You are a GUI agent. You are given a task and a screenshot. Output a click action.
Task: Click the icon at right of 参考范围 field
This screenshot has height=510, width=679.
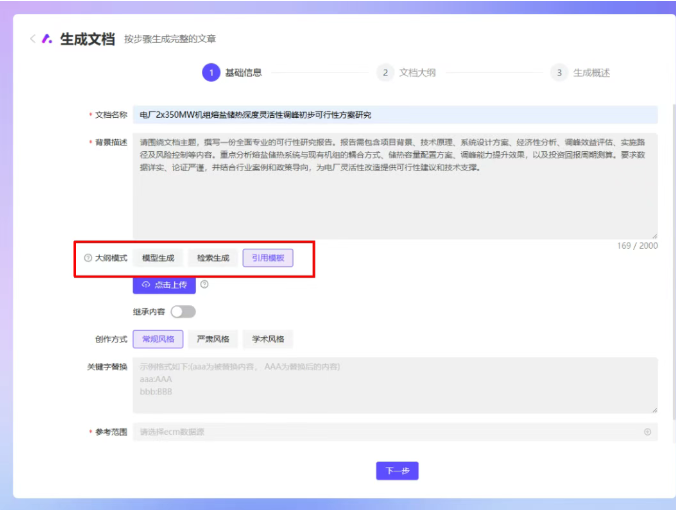(647, 432)
